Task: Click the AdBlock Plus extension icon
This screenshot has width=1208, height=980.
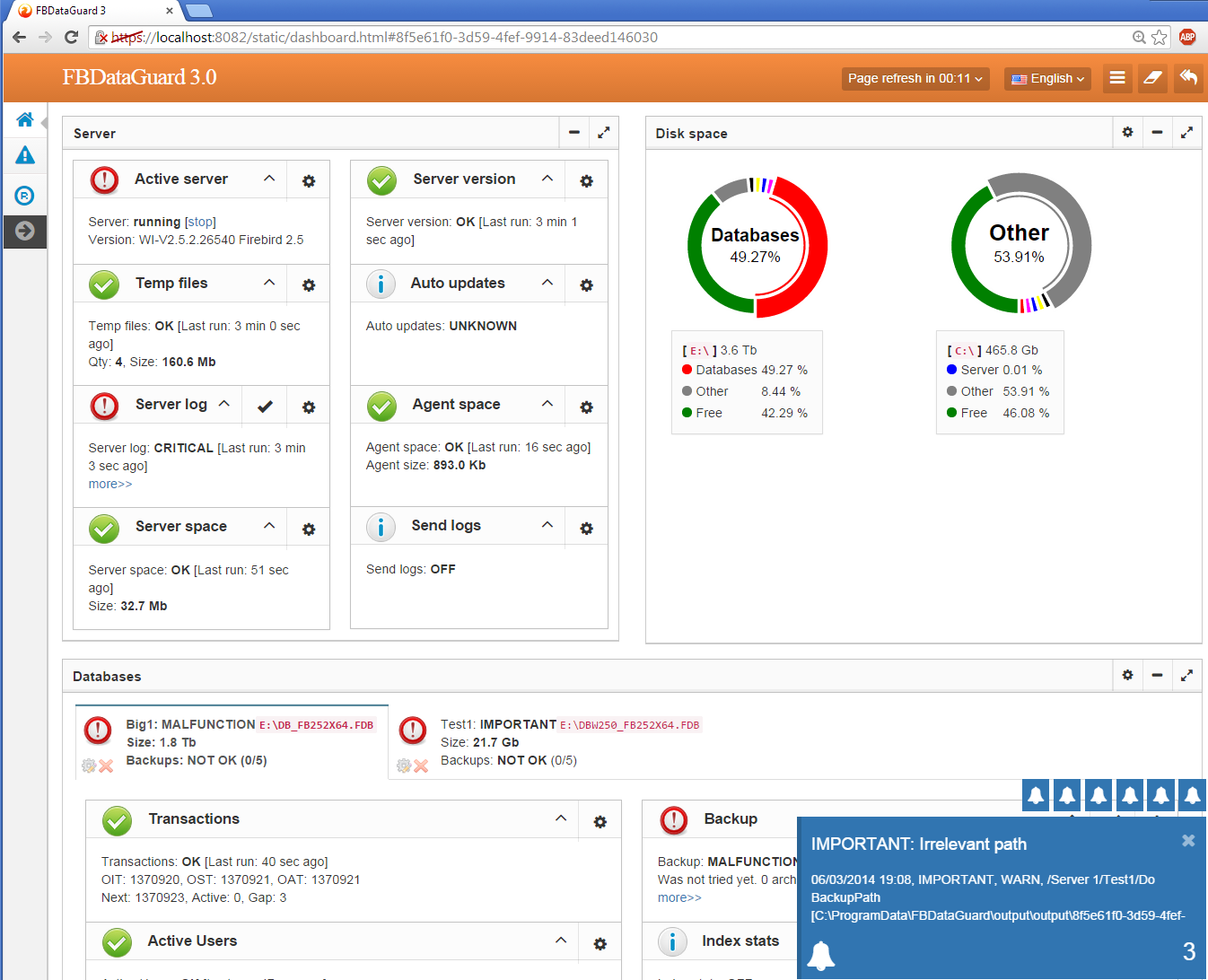Action: [1187, 37]
